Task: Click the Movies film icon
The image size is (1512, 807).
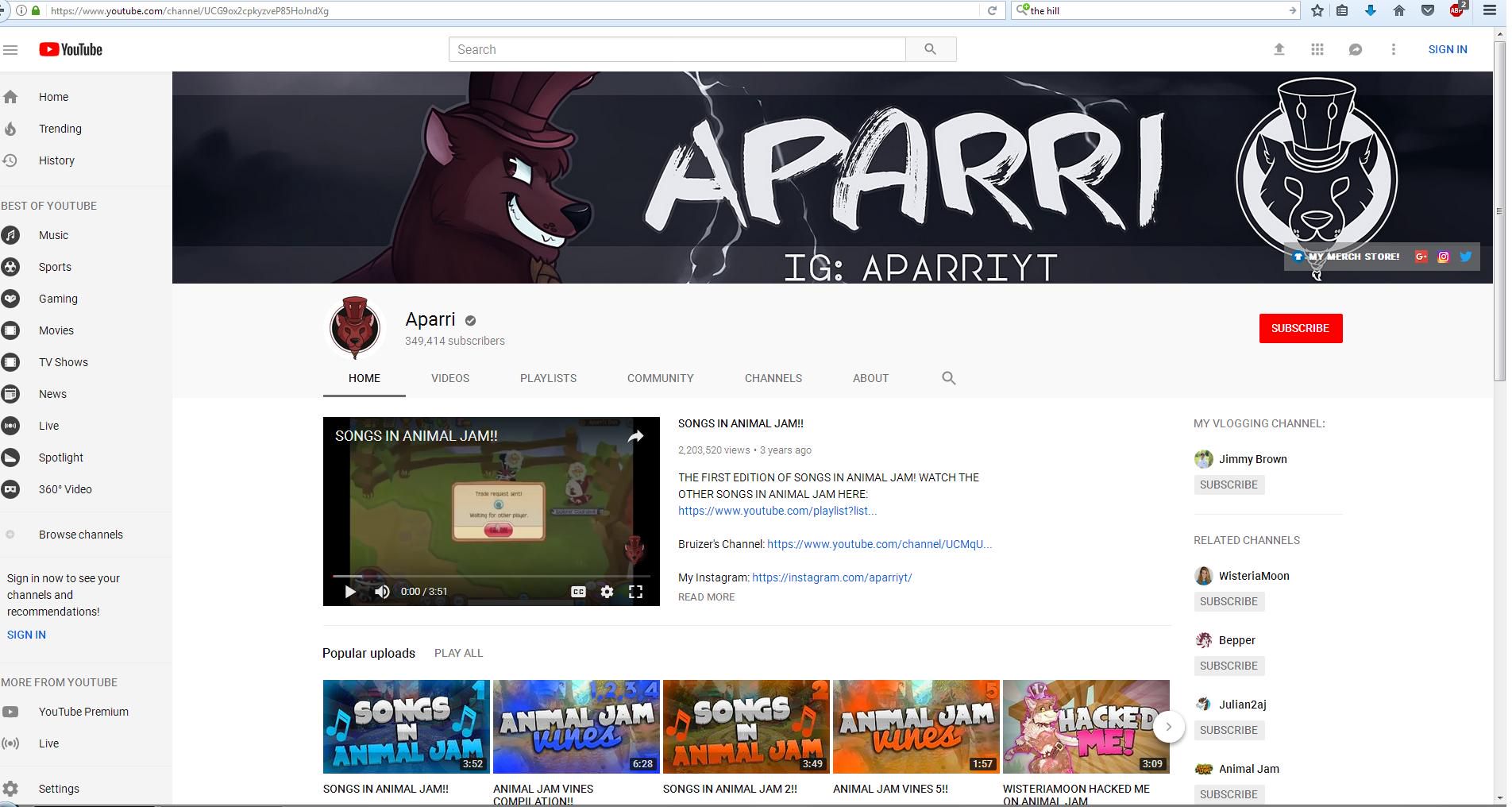Action: (x=10, y=330)
